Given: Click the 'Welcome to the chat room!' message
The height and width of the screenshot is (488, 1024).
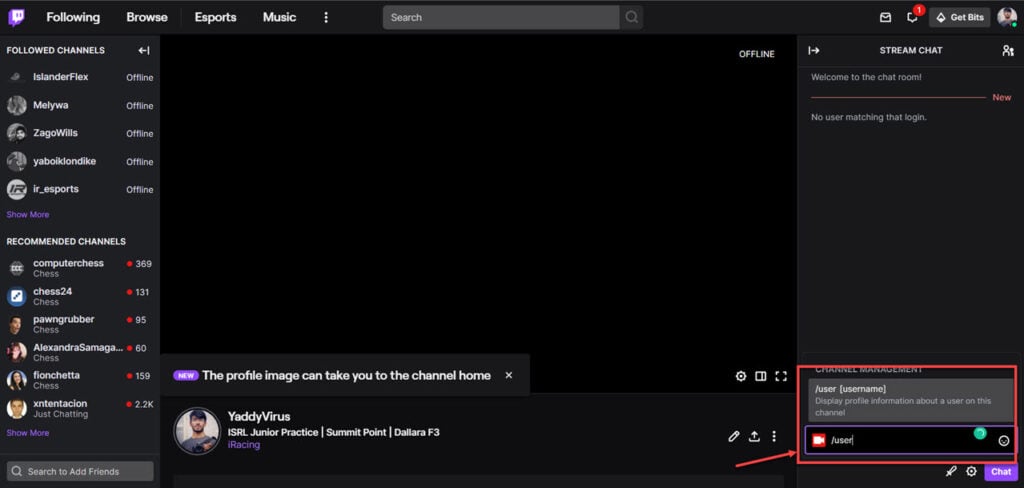Looking at the screenshot, I should pos(867,77).
